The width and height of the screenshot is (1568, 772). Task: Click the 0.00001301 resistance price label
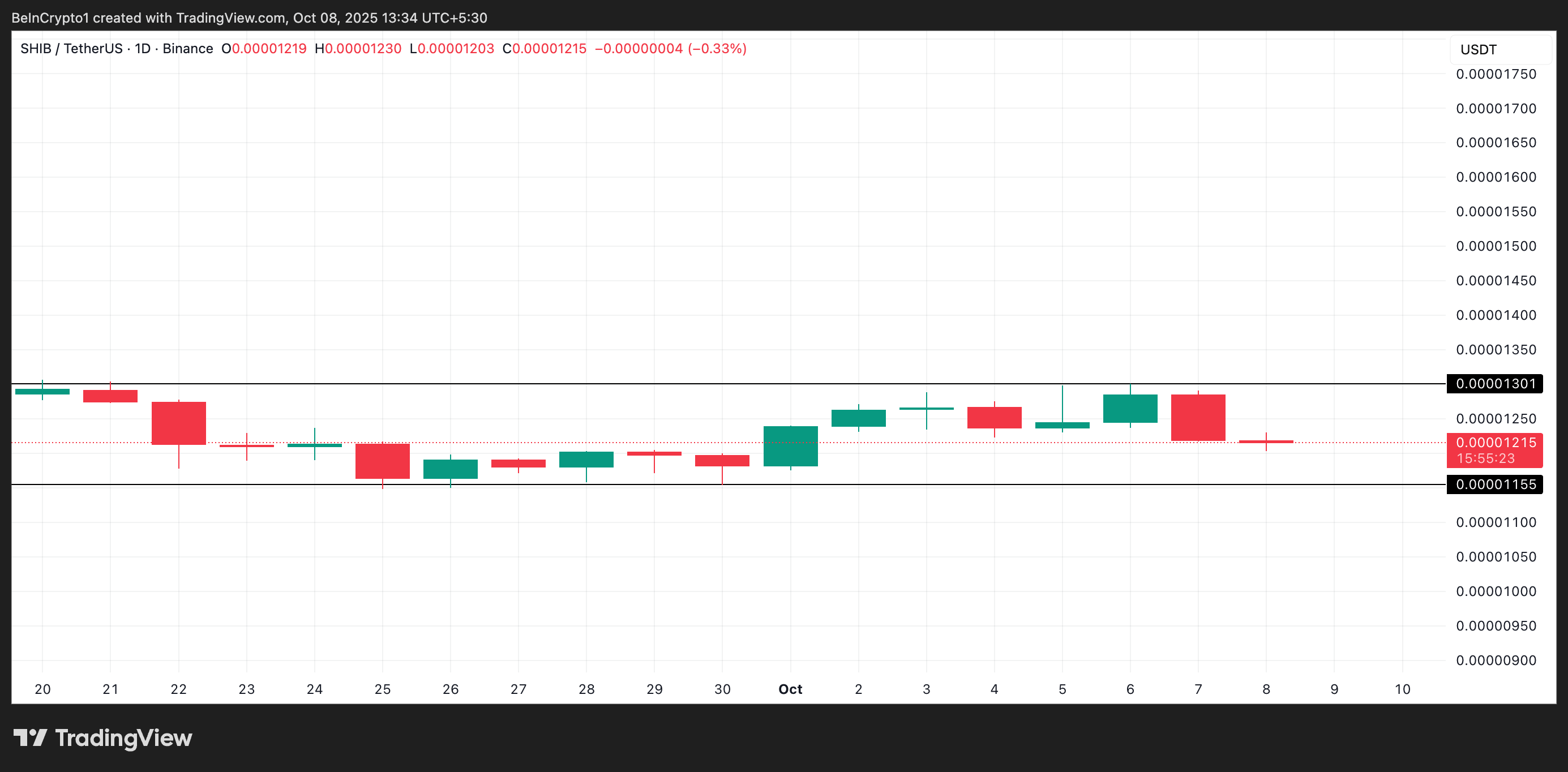[1494, 384]
